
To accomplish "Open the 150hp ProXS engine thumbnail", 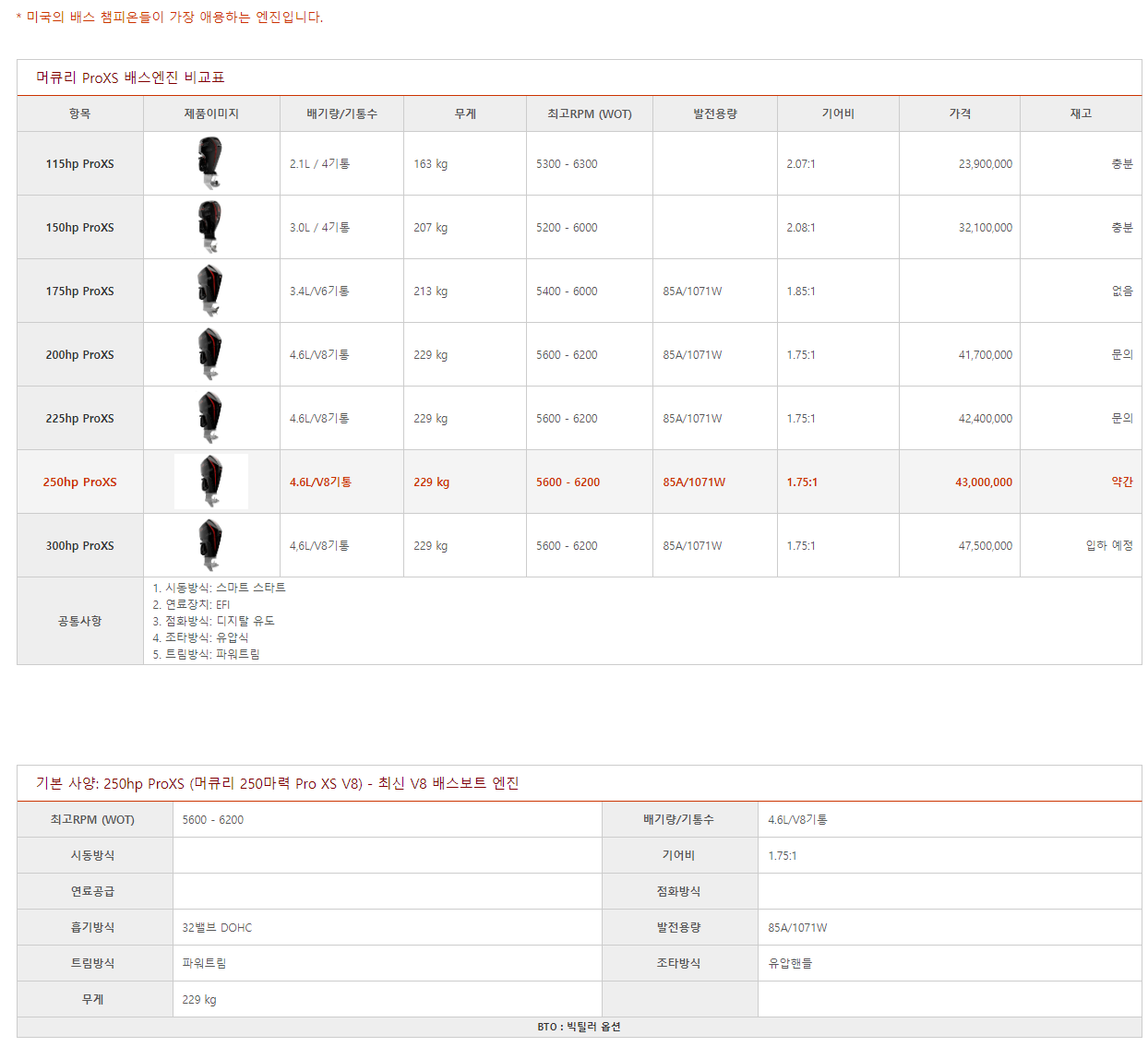I will pyautogui.click(x=210, y=227).
